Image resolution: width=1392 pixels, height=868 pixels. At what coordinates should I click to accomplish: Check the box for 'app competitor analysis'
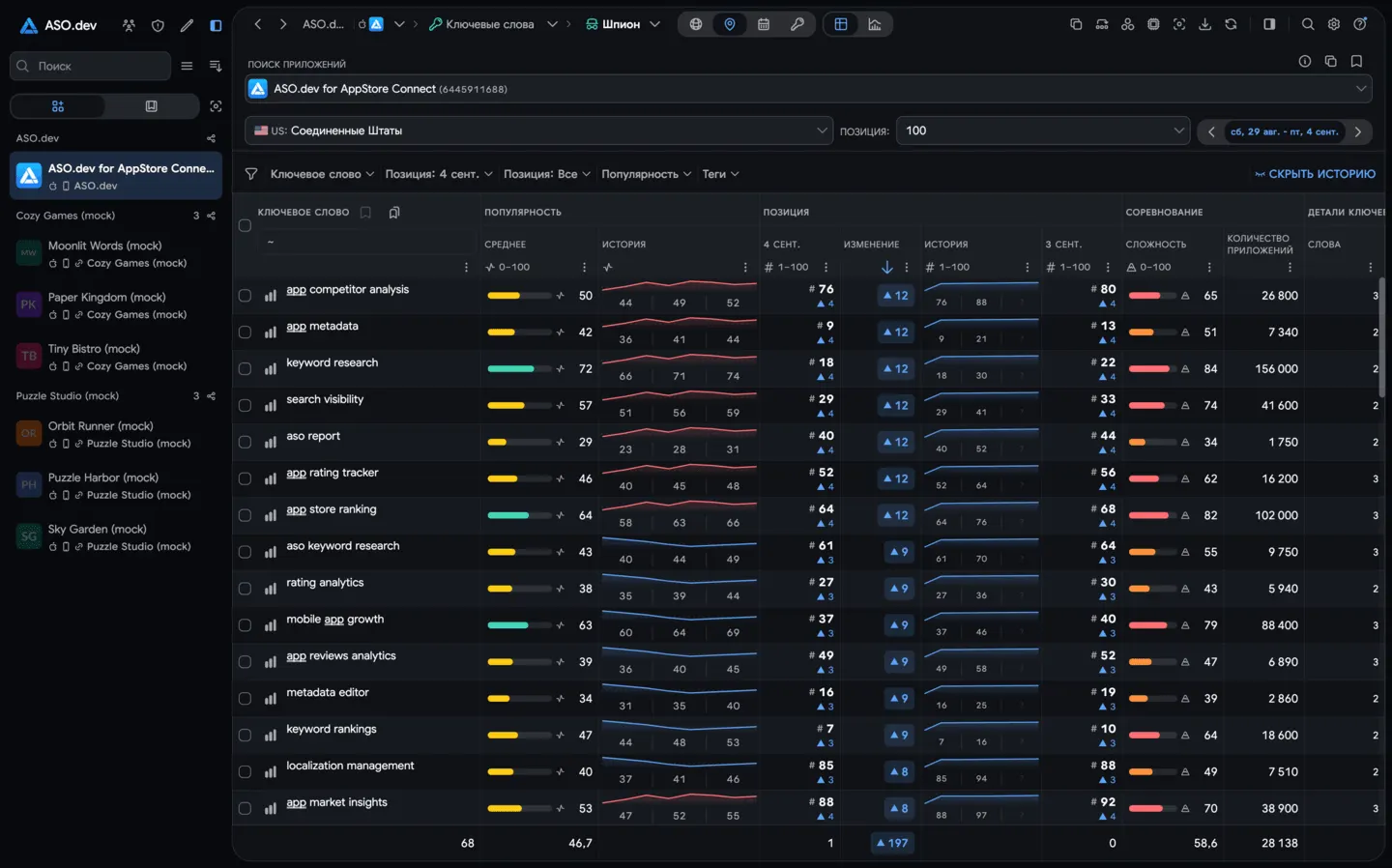click(245, 296)
